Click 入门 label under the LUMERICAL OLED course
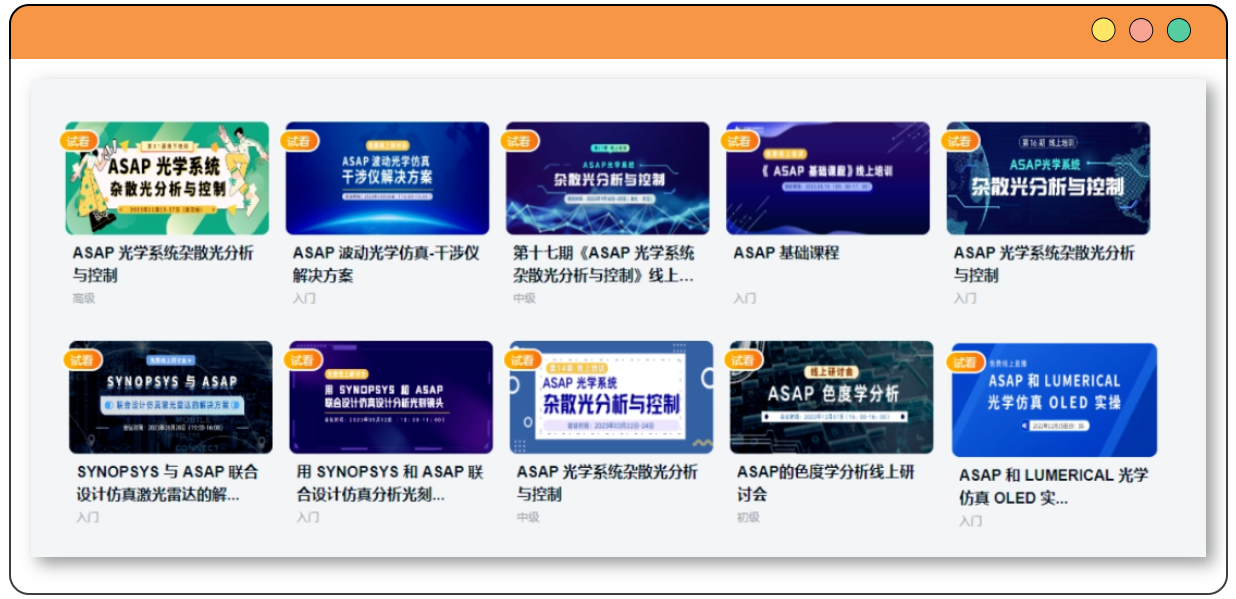This screenshot has width=1236, height=599. (971, 521)
